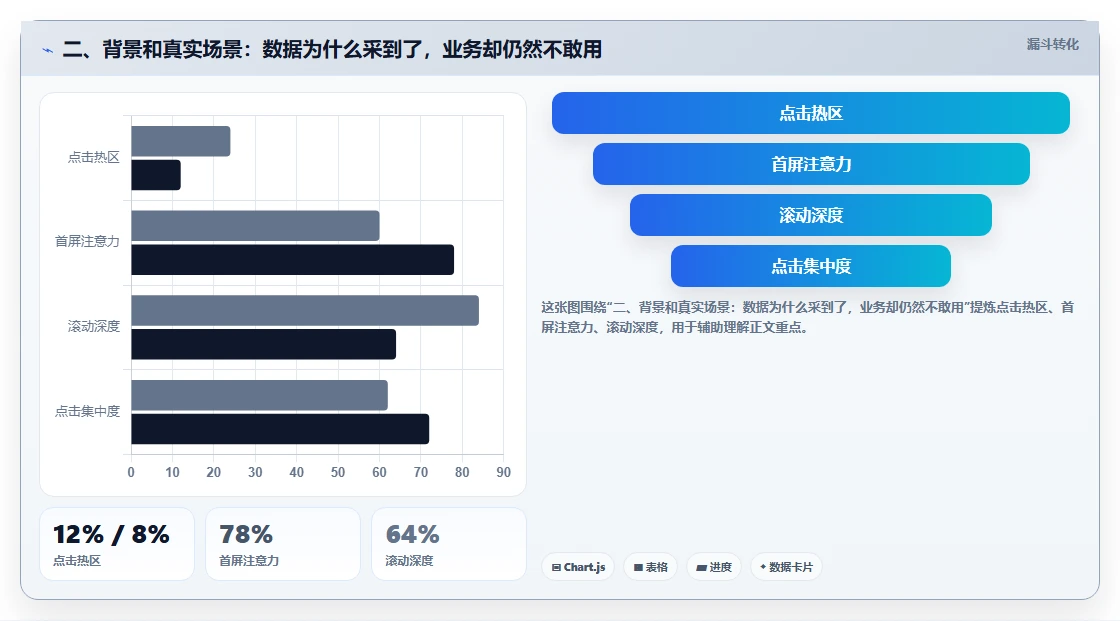Click the 64% 滚动深度 stat card
Image resolution: width=1120 pixels, height=621 pixels.
(449, 544)
